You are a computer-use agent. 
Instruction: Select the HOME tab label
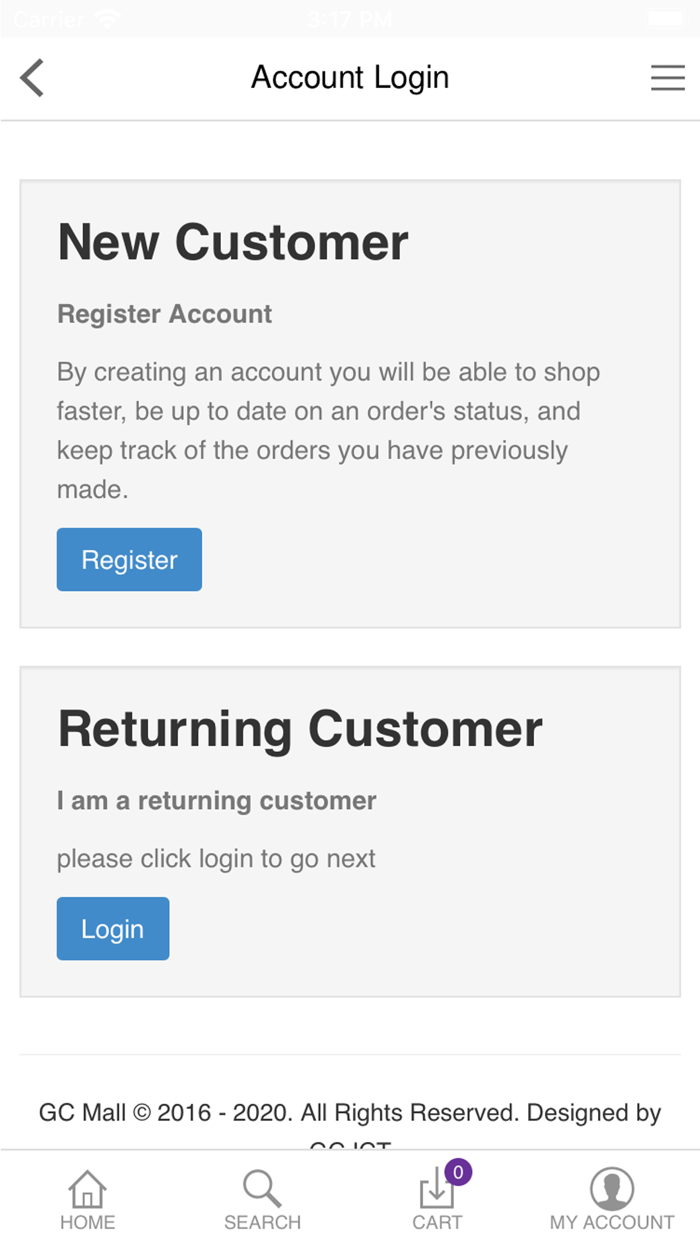[x=87, y=1222]
